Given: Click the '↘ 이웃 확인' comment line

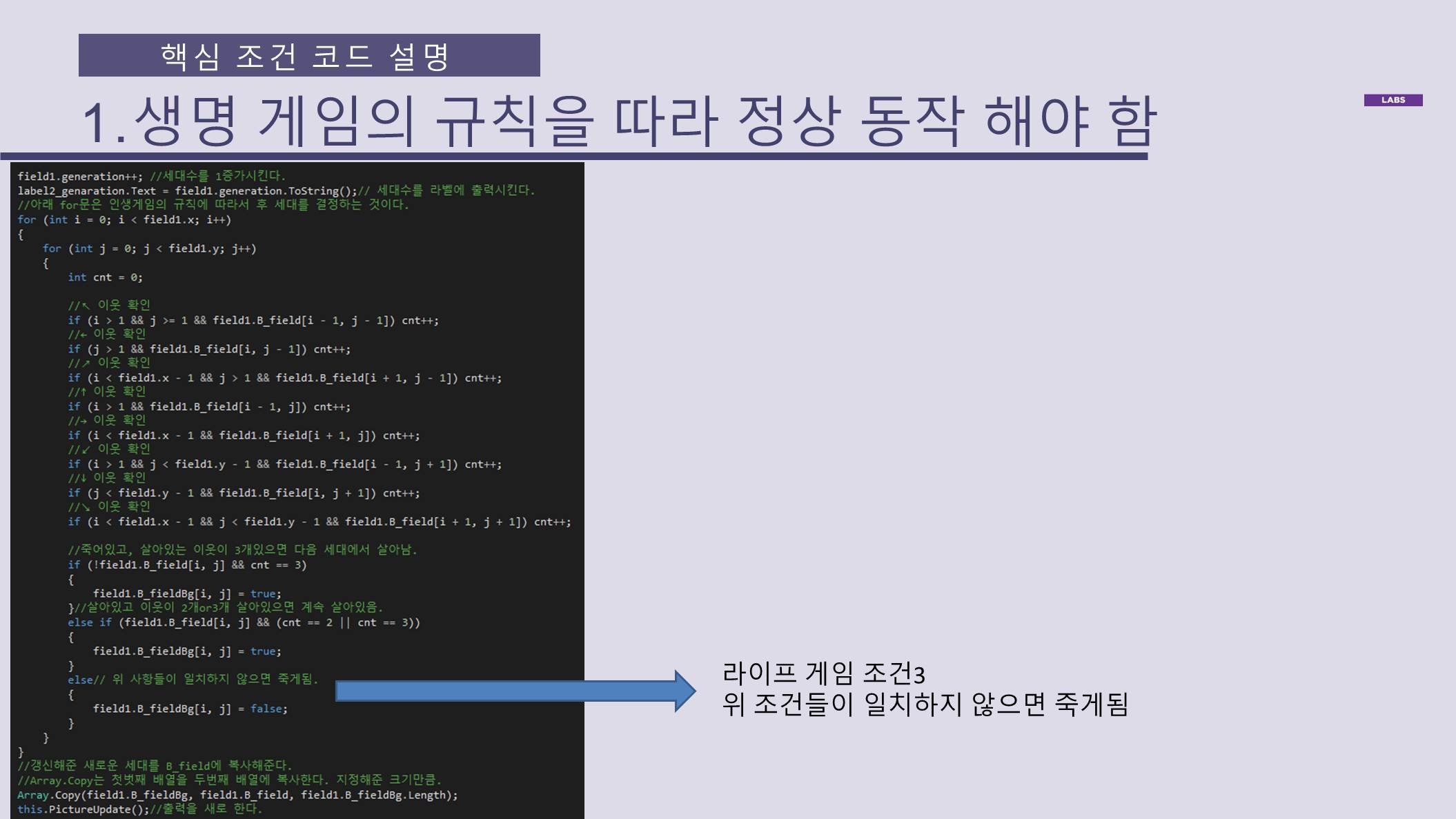Looking at the screenshot, I should click(x=109, y=506).
